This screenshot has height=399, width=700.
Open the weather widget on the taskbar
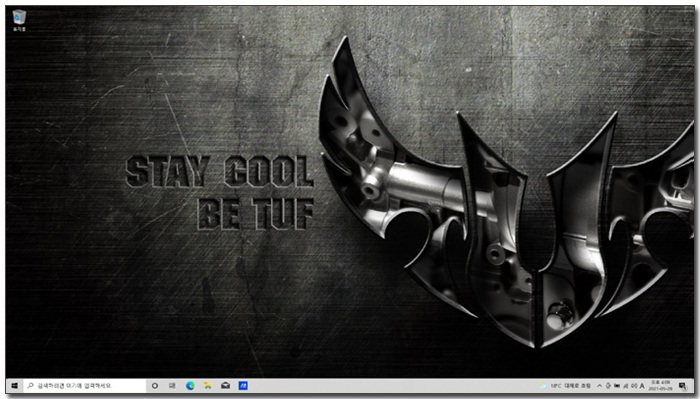565,386
